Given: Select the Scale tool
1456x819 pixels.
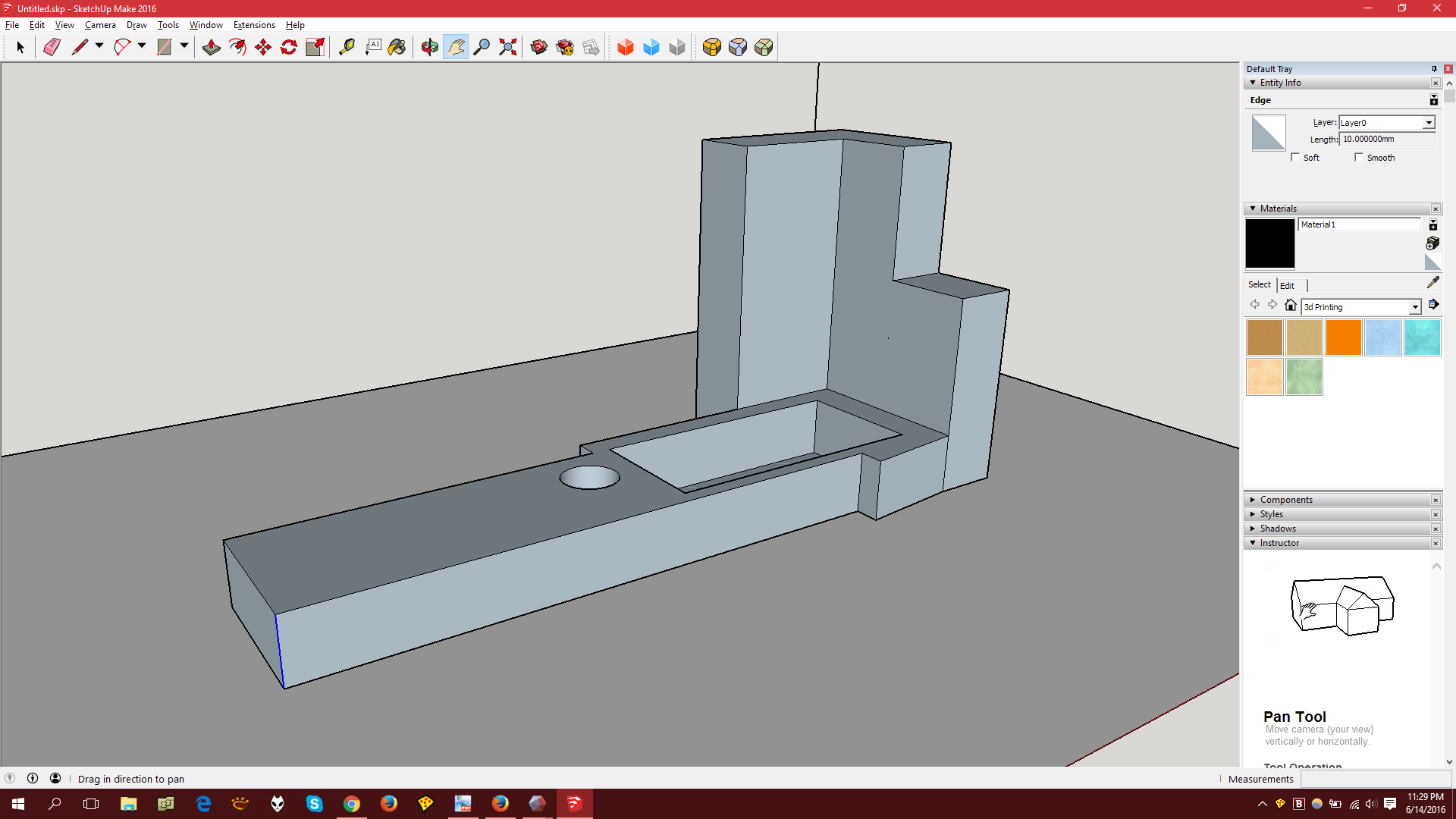Looking at the screenshot, I should pyautogui.click(x=315, y=47).
